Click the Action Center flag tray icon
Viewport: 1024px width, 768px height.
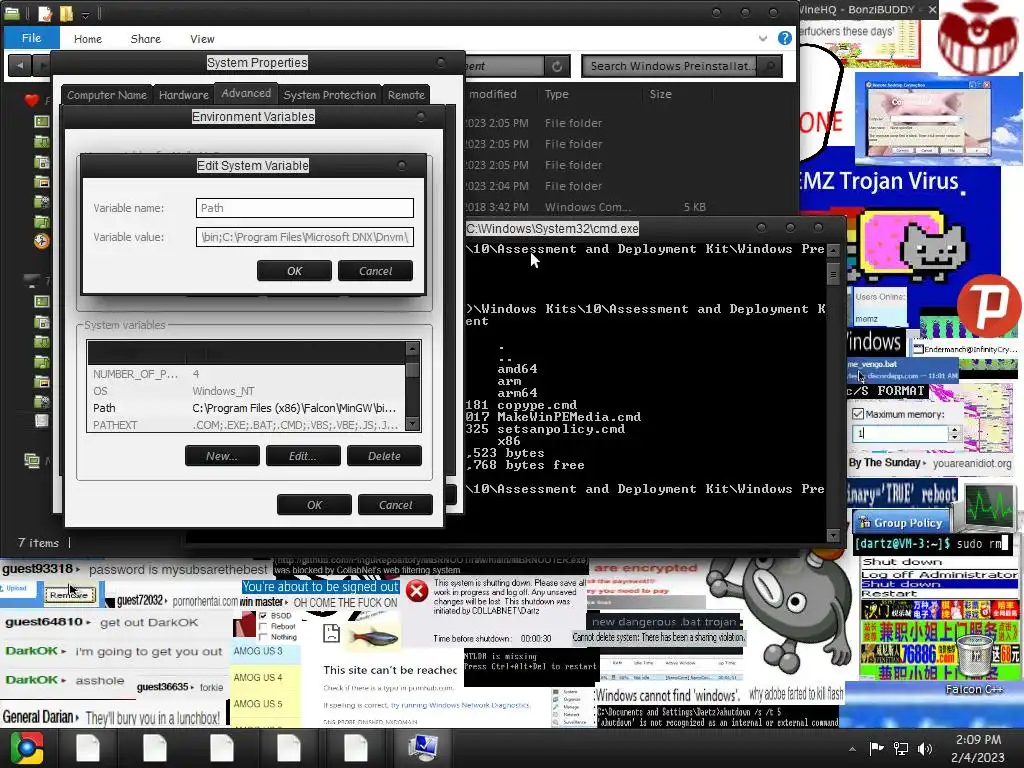(x=876, y=748)
